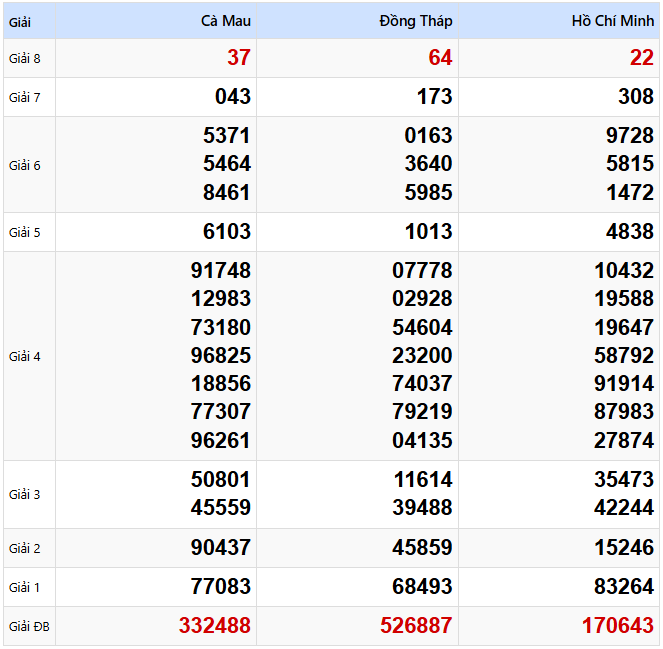Click Đồng Tháp special prize number 526887
Image resolution: width=663 pixels, height=649 pixels.
[416, 626]
